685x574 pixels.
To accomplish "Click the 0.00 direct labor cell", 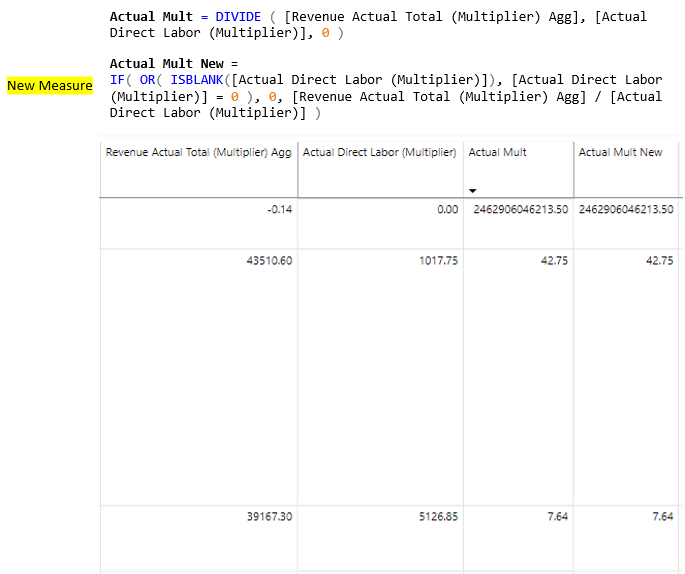I will coord(447,210).
